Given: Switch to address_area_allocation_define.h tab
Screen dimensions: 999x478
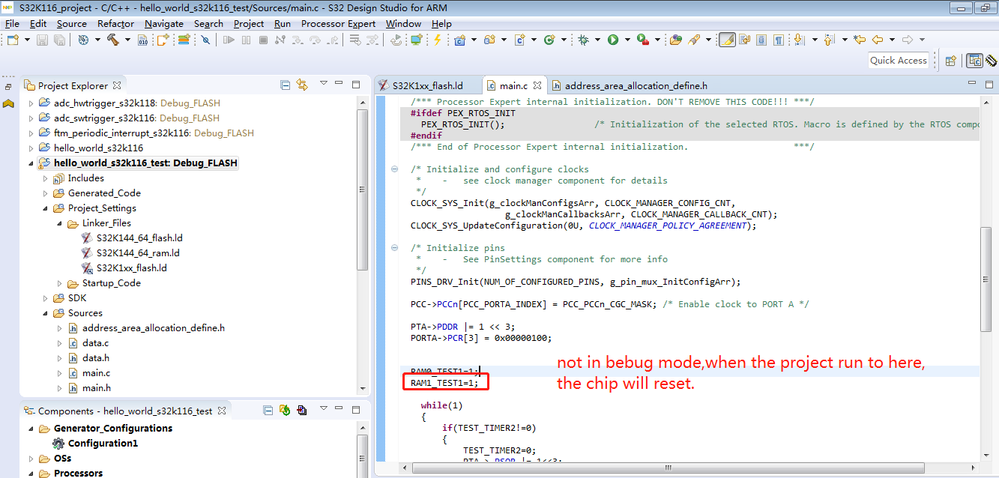Looking at the screenshot, I should pyautogui.click(x=629, y=85).
